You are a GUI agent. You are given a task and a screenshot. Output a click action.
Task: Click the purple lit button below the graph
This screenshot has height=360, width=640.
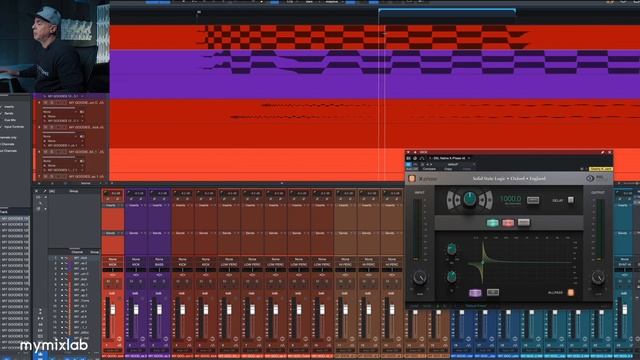pyautogui.click(x=475, y=293)
